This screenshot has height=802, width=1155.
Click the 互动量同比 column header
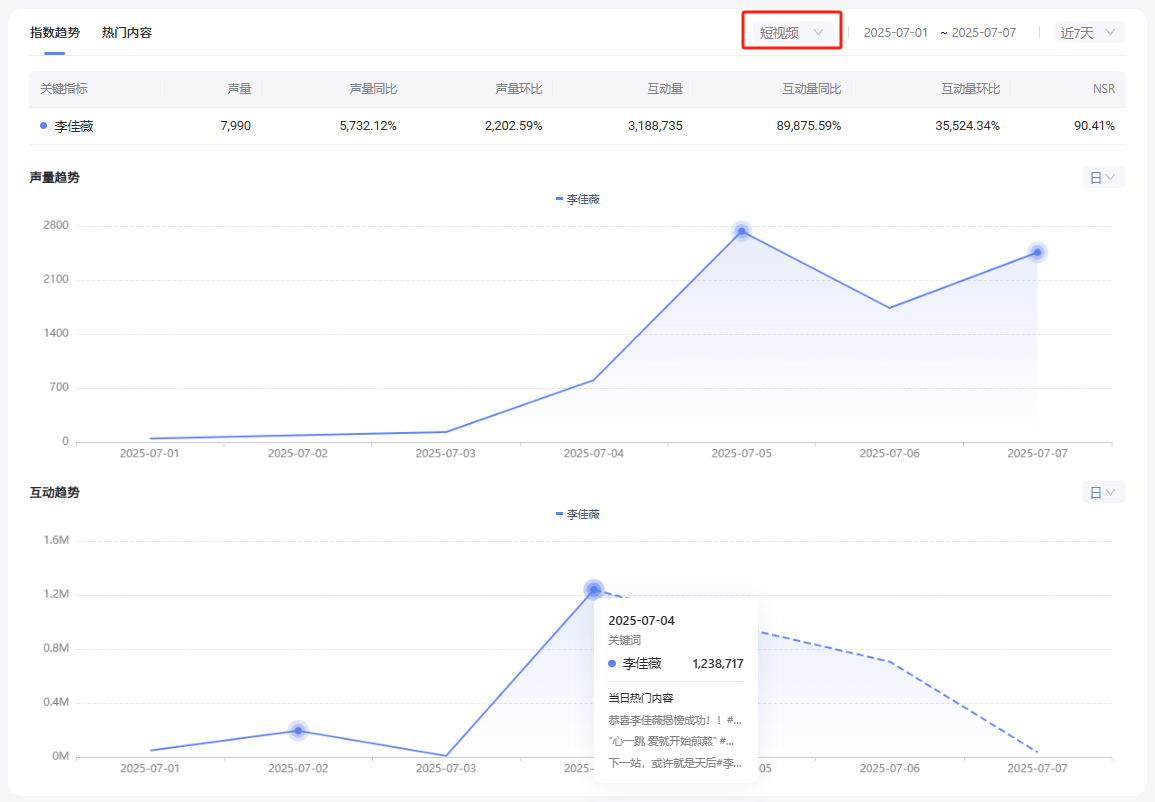[811, 88]
